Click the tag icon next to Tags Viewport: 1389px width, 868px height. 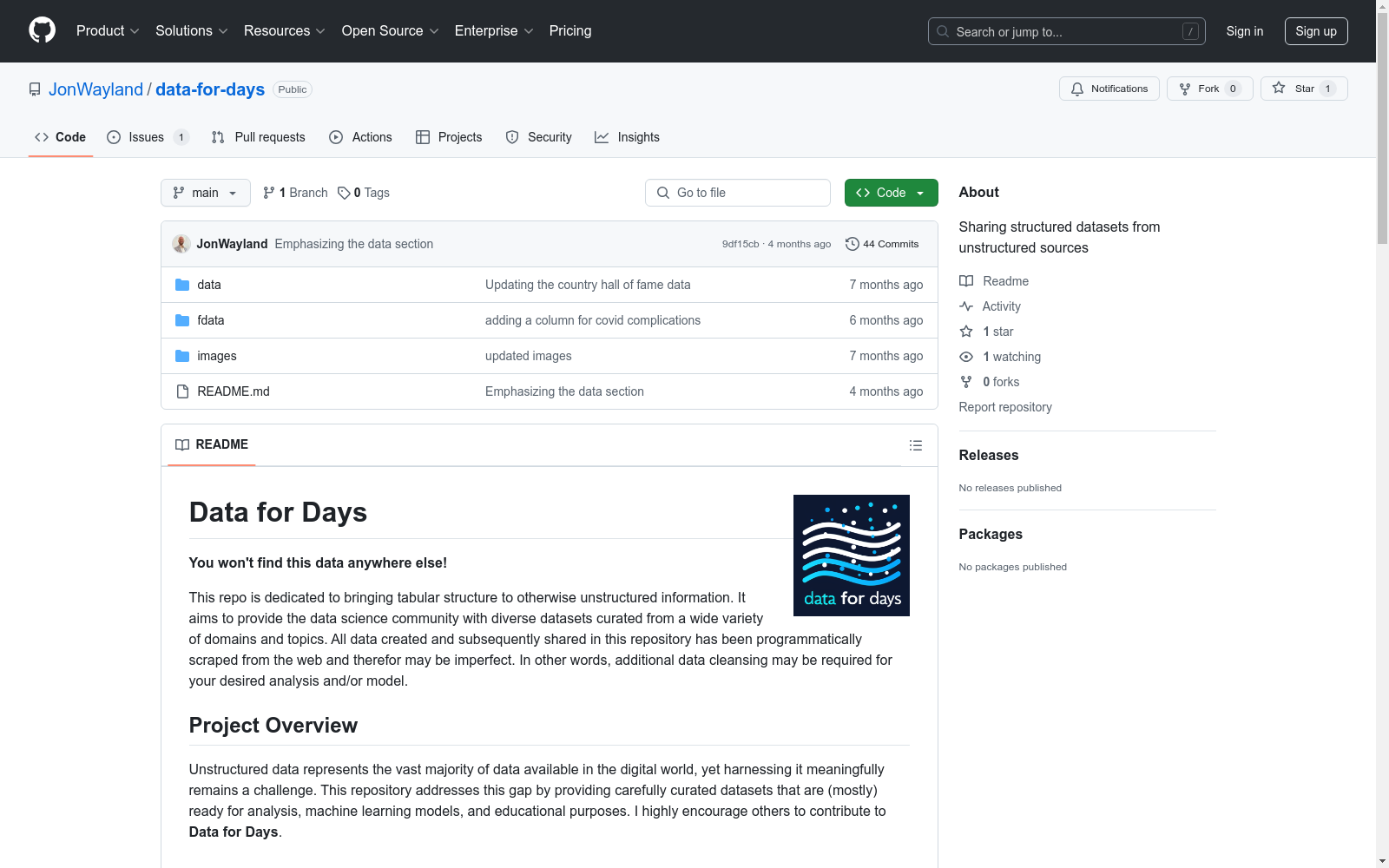[344, 193]
